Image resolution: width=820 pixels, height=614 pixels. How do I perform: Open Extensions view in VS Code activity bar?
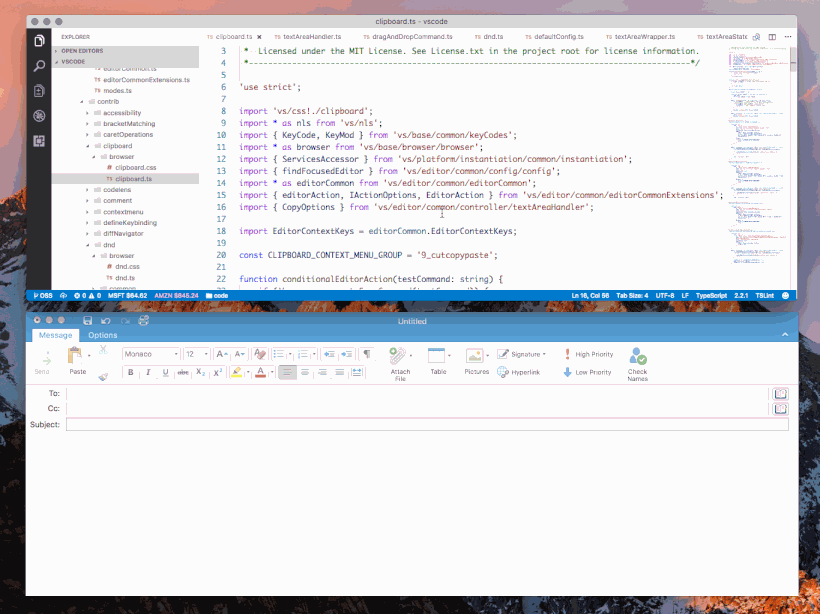pos(39,141)
